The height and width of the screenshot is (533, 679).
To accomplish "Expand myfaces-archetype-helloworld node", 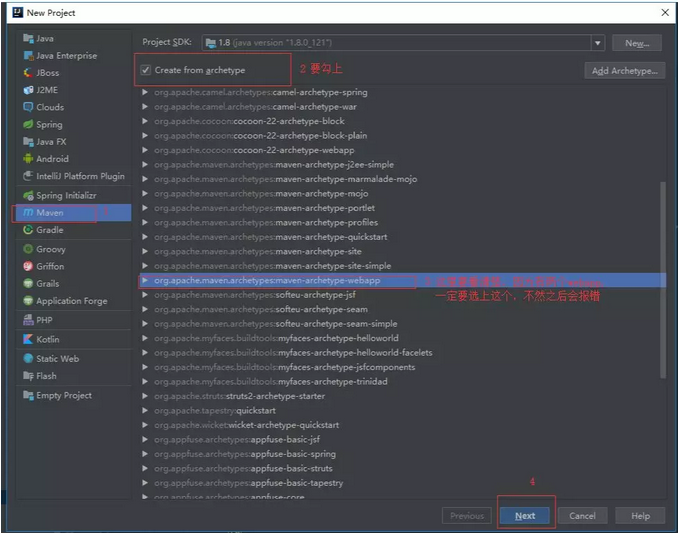I will click(x=145, y=338).
